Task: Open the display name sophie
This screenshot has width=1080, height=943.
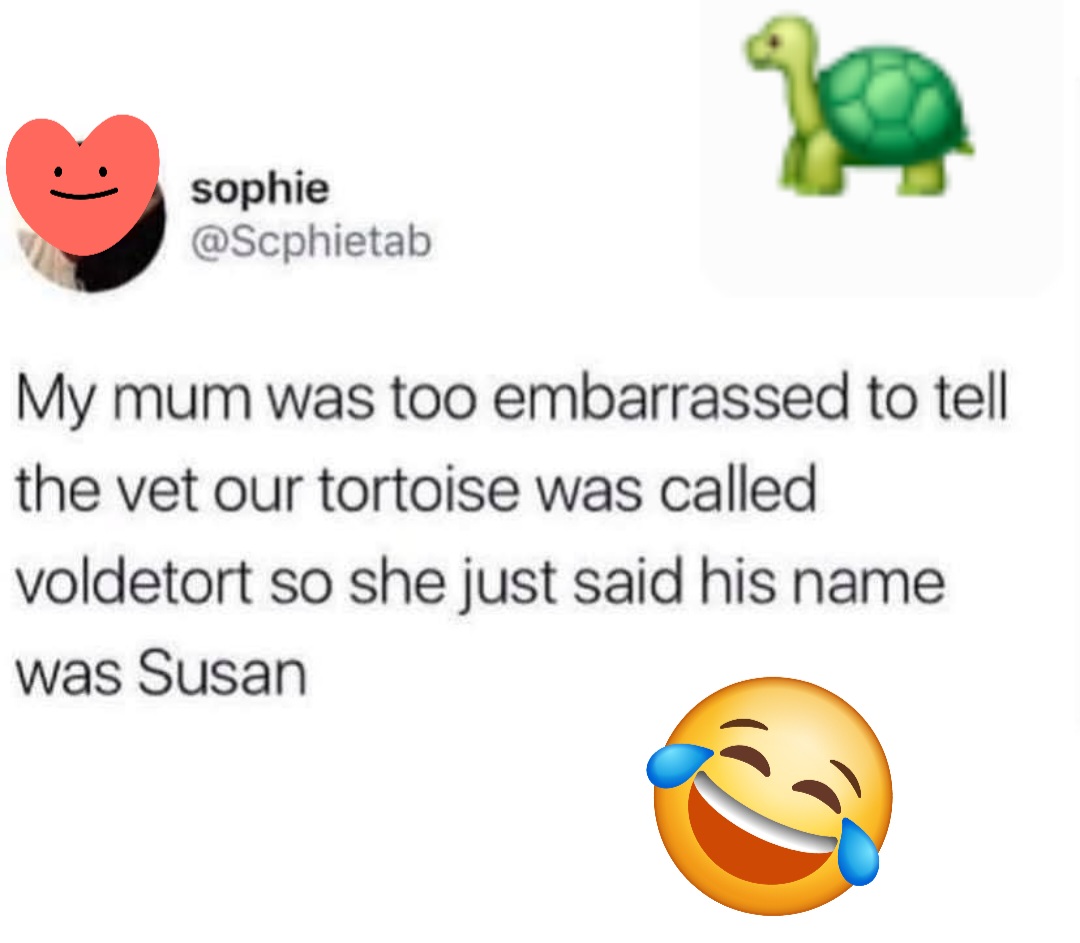Action: point(260,187)
